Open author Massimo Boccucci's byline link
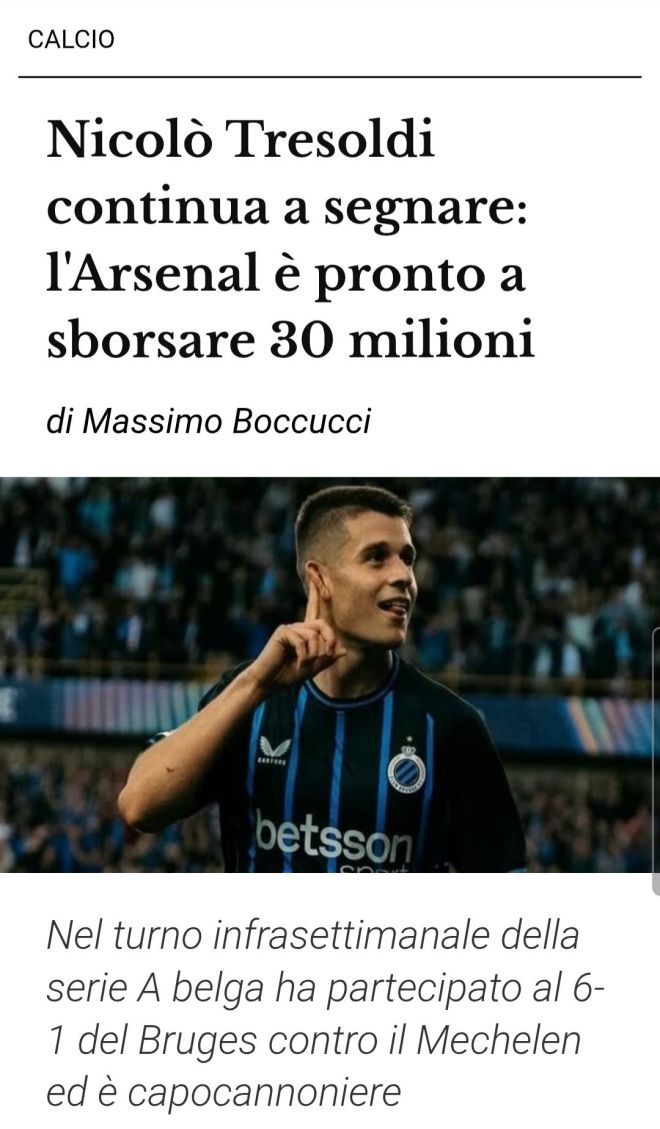This screenshot has width=660, height=1129. click(x=226, y=422)
